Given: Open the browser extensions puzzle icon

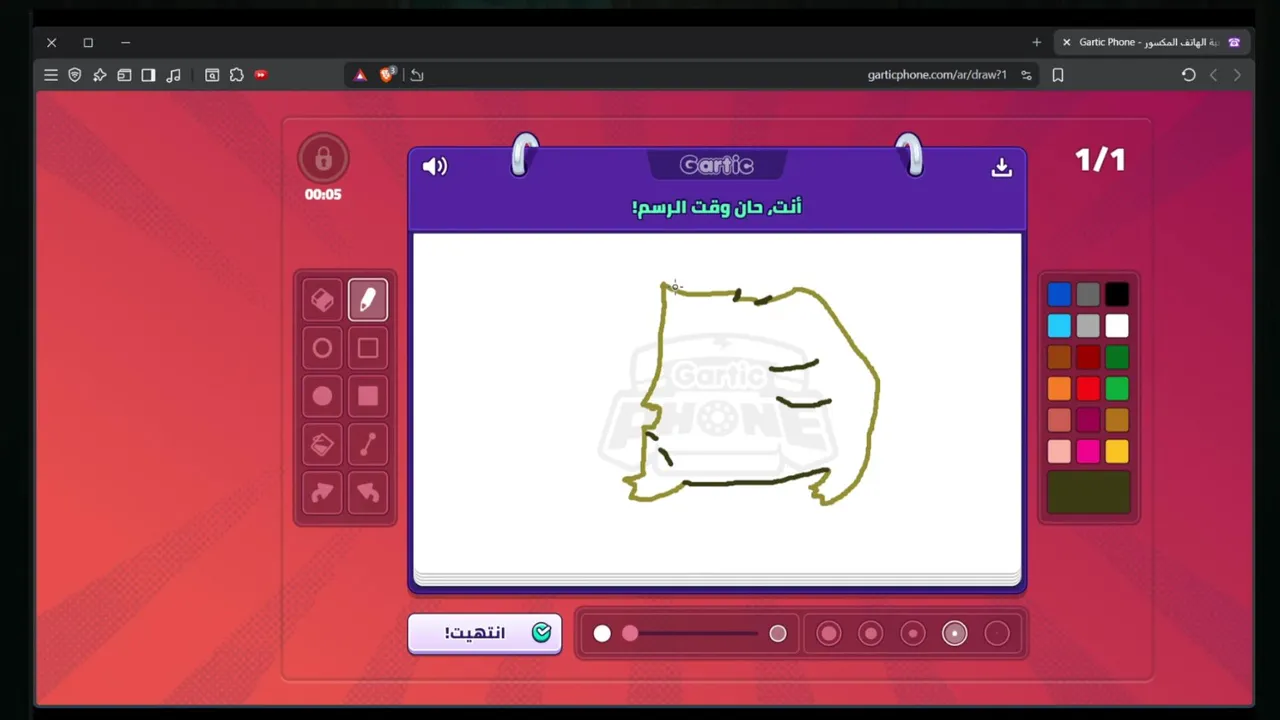Looking at the screenshot, I should point(237,75).
